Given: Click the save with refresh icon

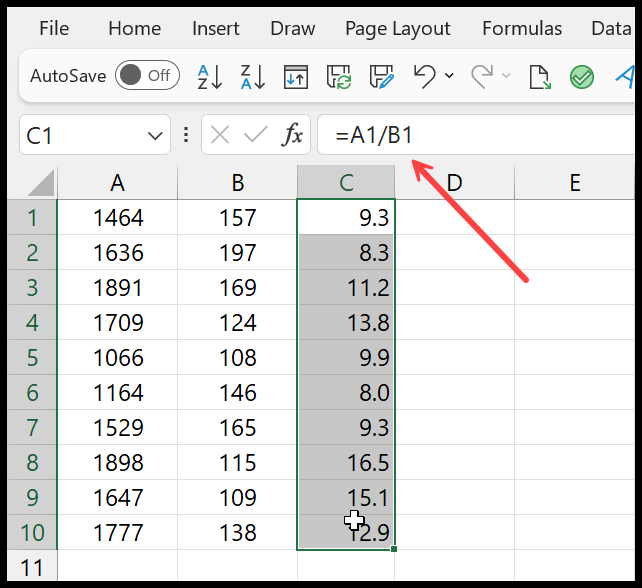Looking at the screenshot, I should click(x=339, y=77).
